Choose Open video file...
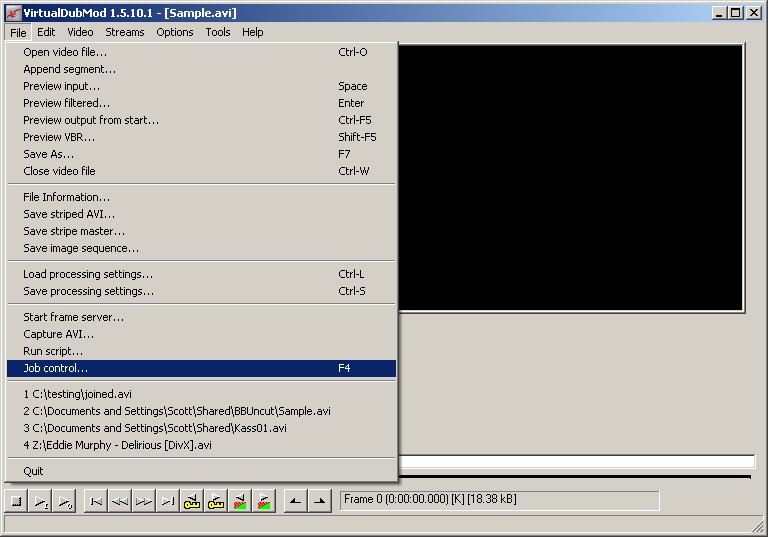768x537 pixels. coord(201,52)
